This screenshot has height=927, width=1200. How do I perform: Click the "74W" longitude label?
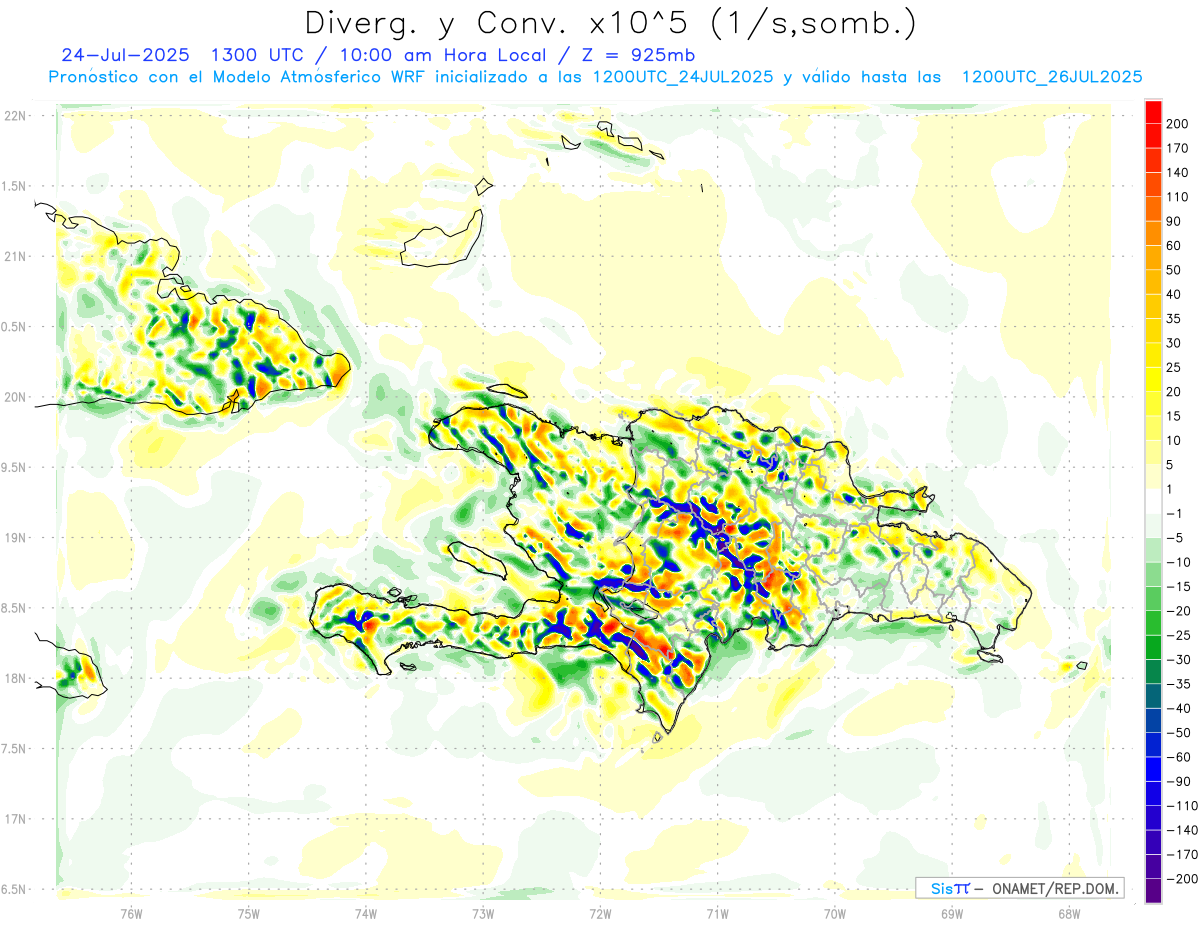(366, 913)
